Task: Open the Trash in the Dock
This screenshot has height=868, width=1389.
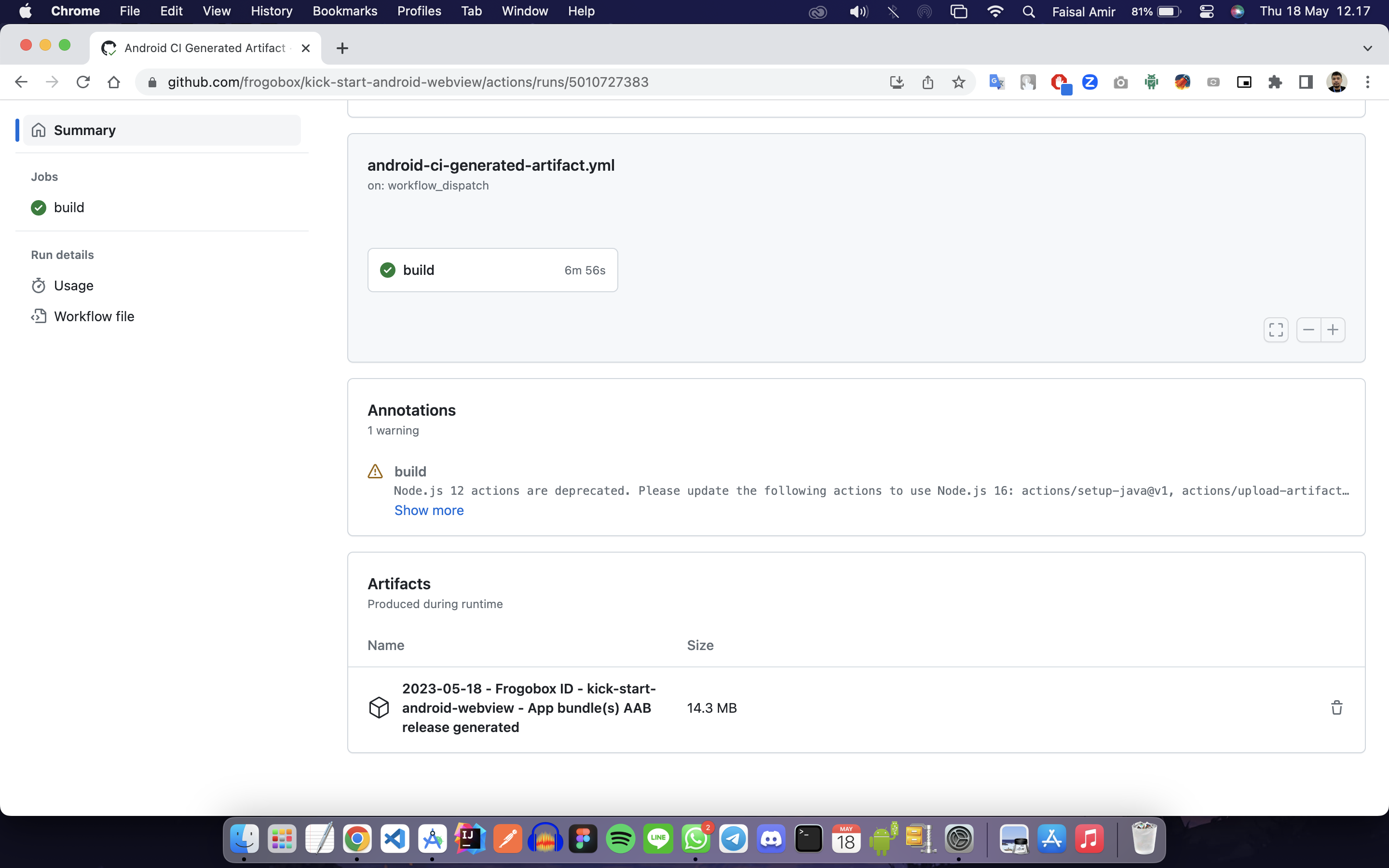Action: click(1144, 839)
